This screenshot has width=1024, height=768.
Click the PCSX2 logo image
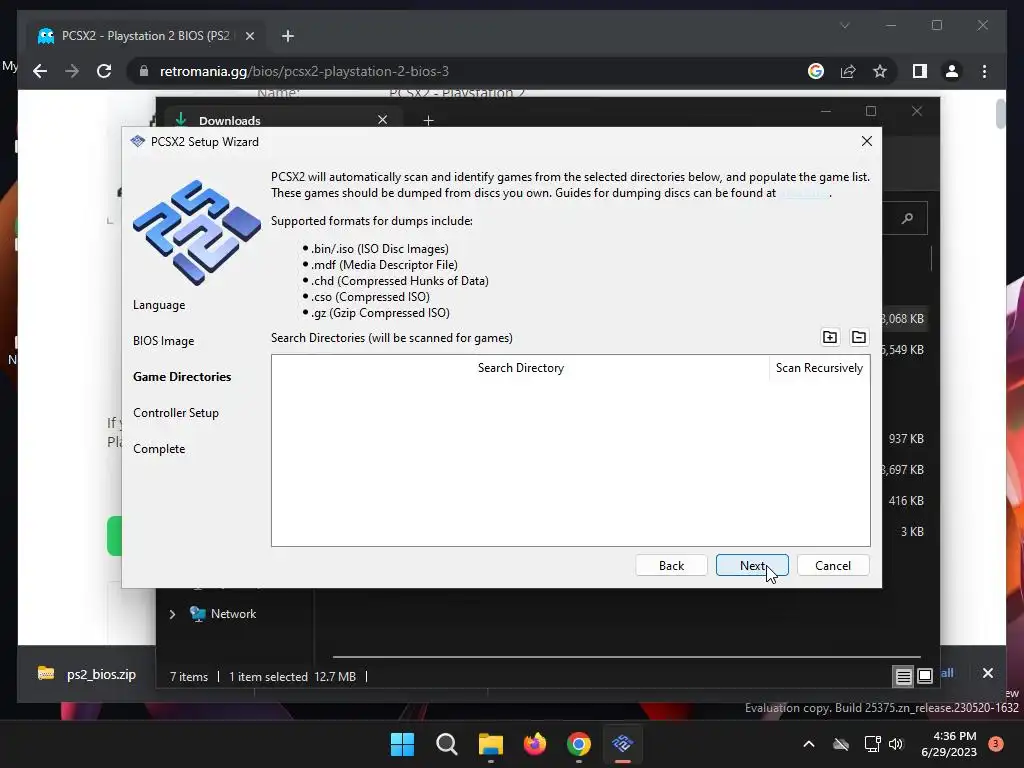click(197, 233)
